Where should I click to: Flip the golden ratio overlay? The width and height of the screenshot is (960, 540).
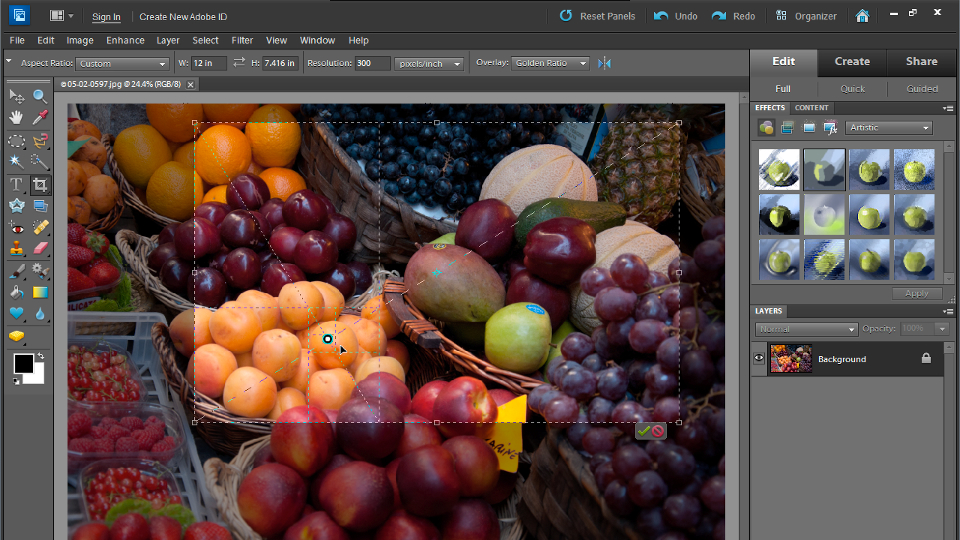click(604, 63)
